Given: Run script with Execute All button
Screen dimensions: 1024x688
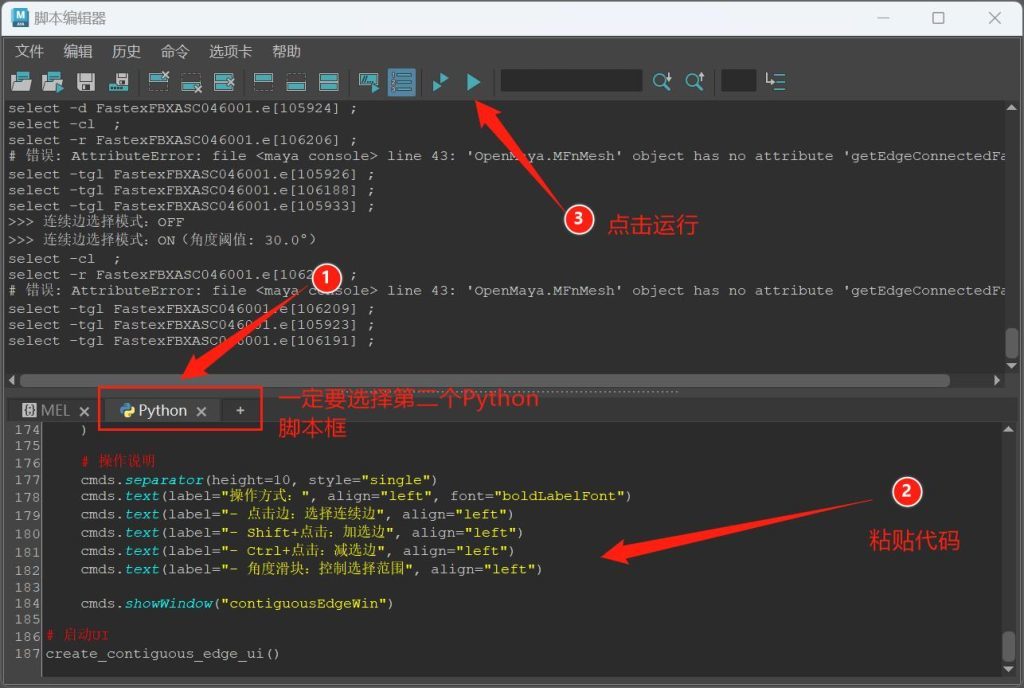Looking at the screenshot, I should pos(473,82).
